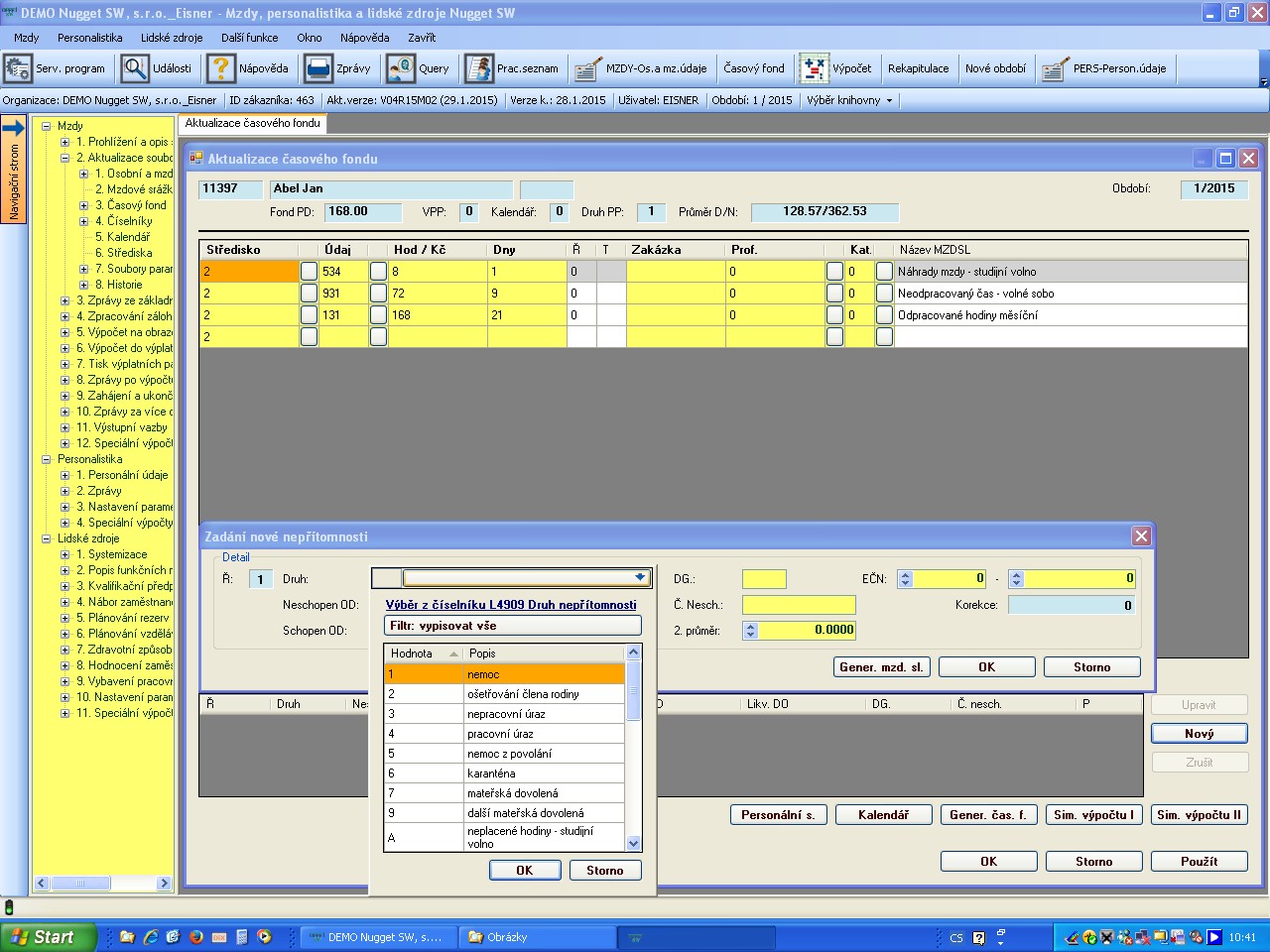Image resolution: width=1270 pixels, height=952 pixels.
Task: Open the Okno menu
Action: pyautogui.click(x=310, y=38)
